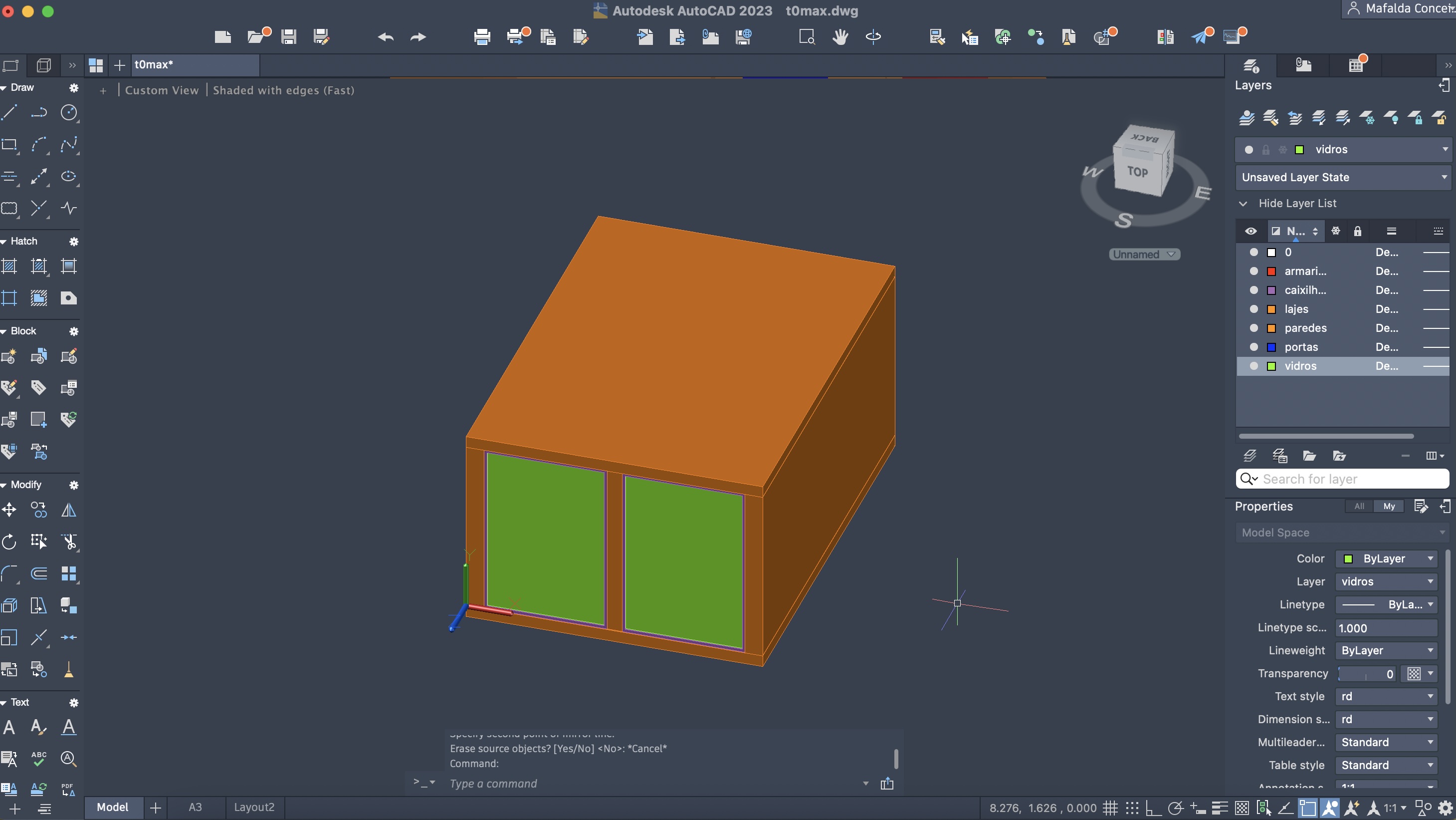The image size is (1456, 820).
Task: Click the Plot (print) icon in toolbar
Action: pos(481,37)
